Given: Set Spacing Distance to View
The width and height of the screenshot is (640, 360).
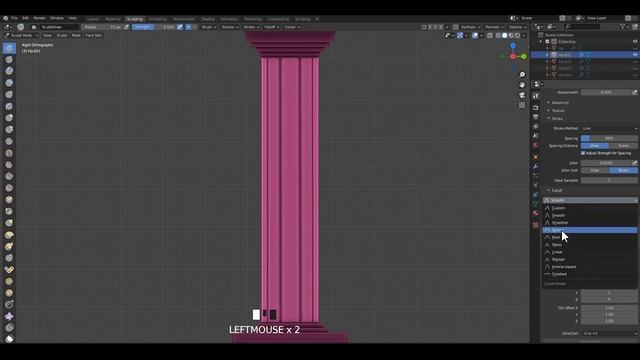Looking at the screenshot, I should (595, 146).
